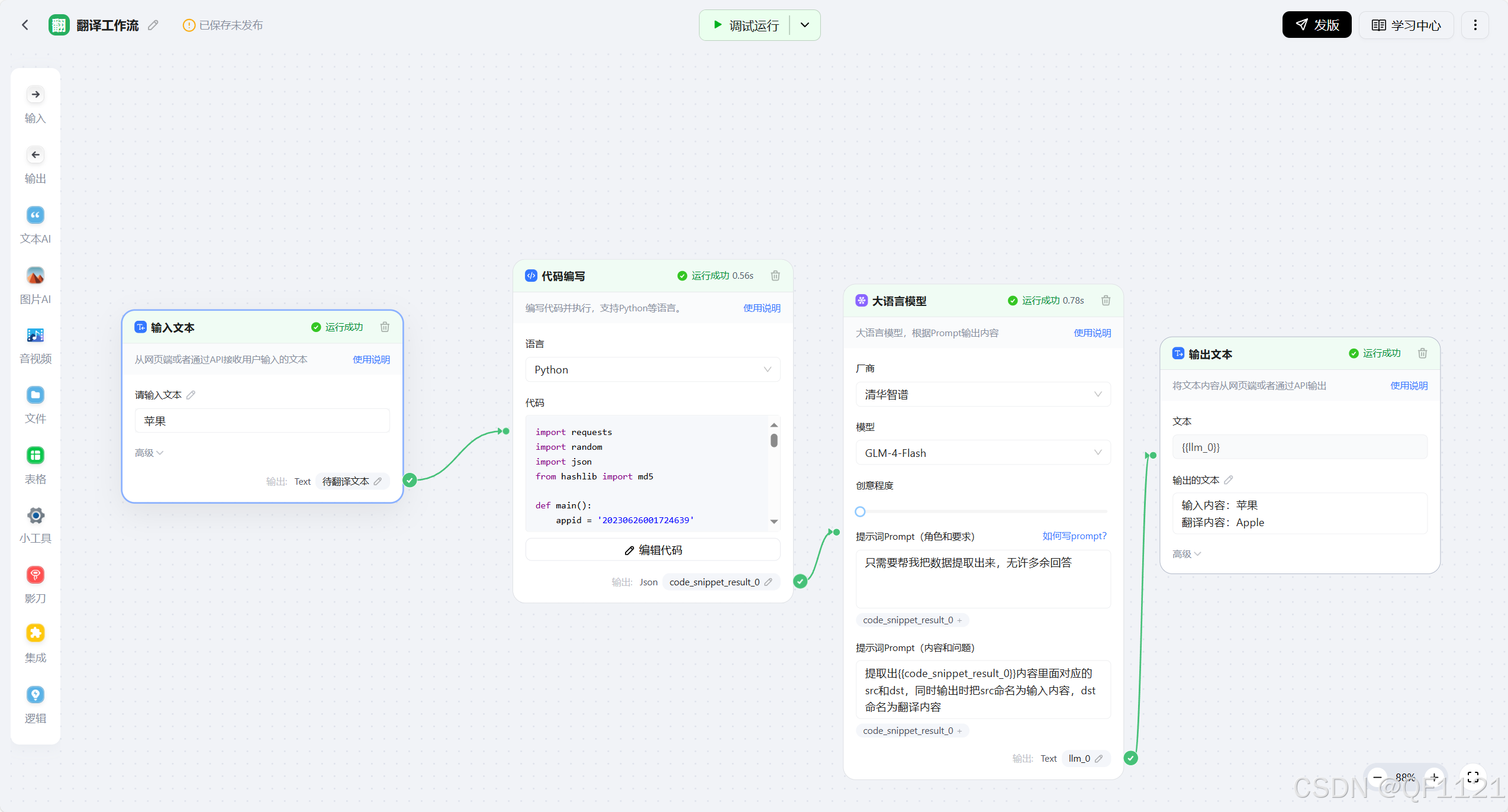
Task: Open the 如何写prompt? link
Action: click(x=1074, y=536)
